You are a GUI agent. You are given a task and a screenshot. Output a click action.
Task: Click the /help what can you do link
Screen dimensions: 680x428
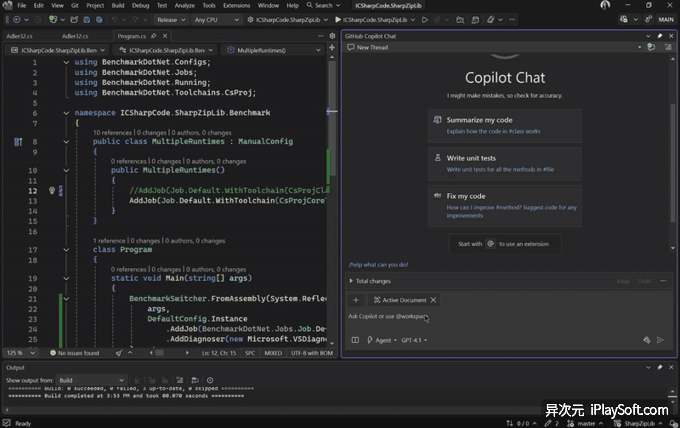point(378,264)
